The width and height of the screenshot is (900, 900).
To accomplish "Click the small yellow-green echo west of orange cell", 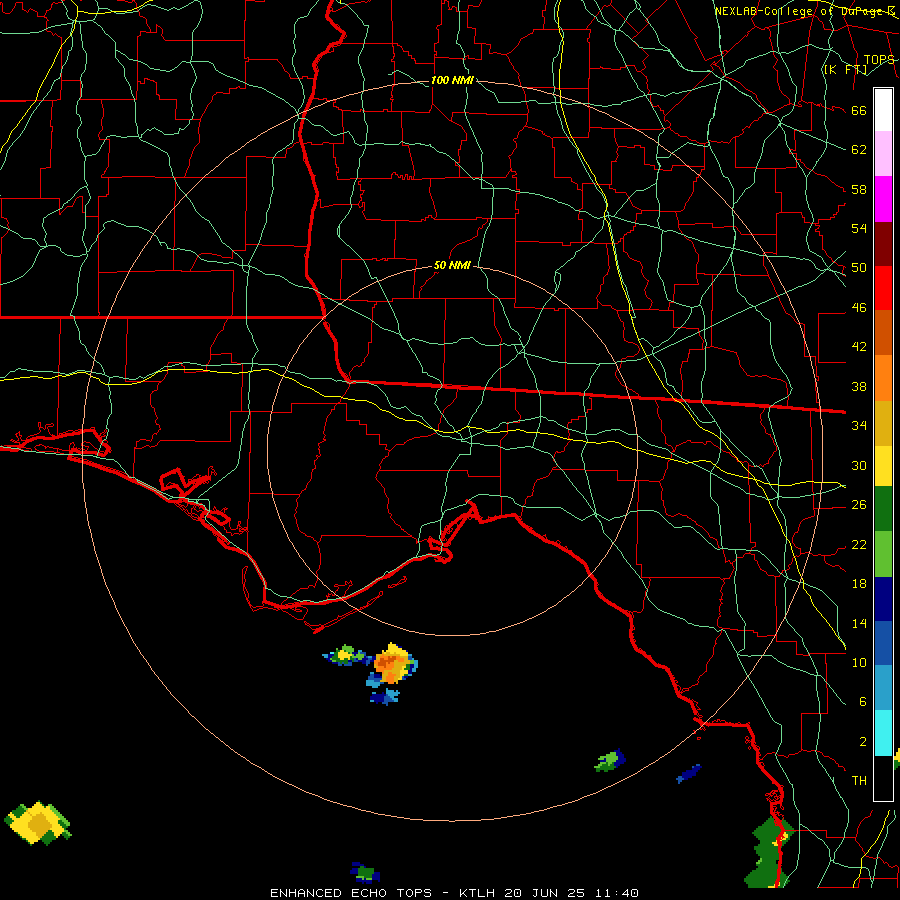I will pos(345,655).
